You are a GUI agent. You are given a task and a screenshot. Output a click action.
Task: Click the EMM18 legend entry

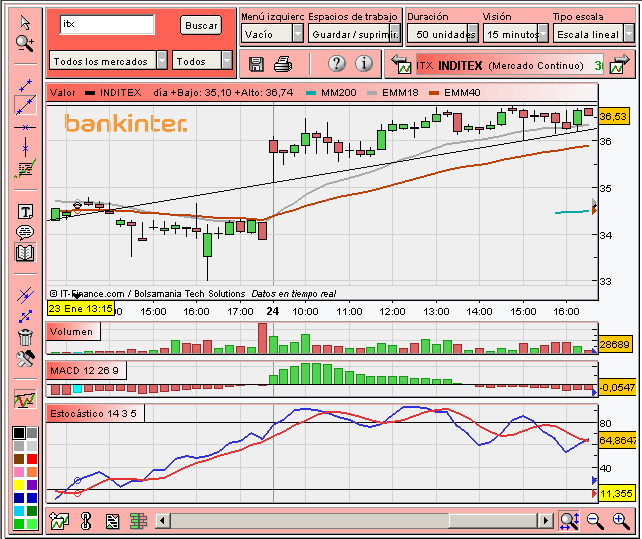[393, 93]
